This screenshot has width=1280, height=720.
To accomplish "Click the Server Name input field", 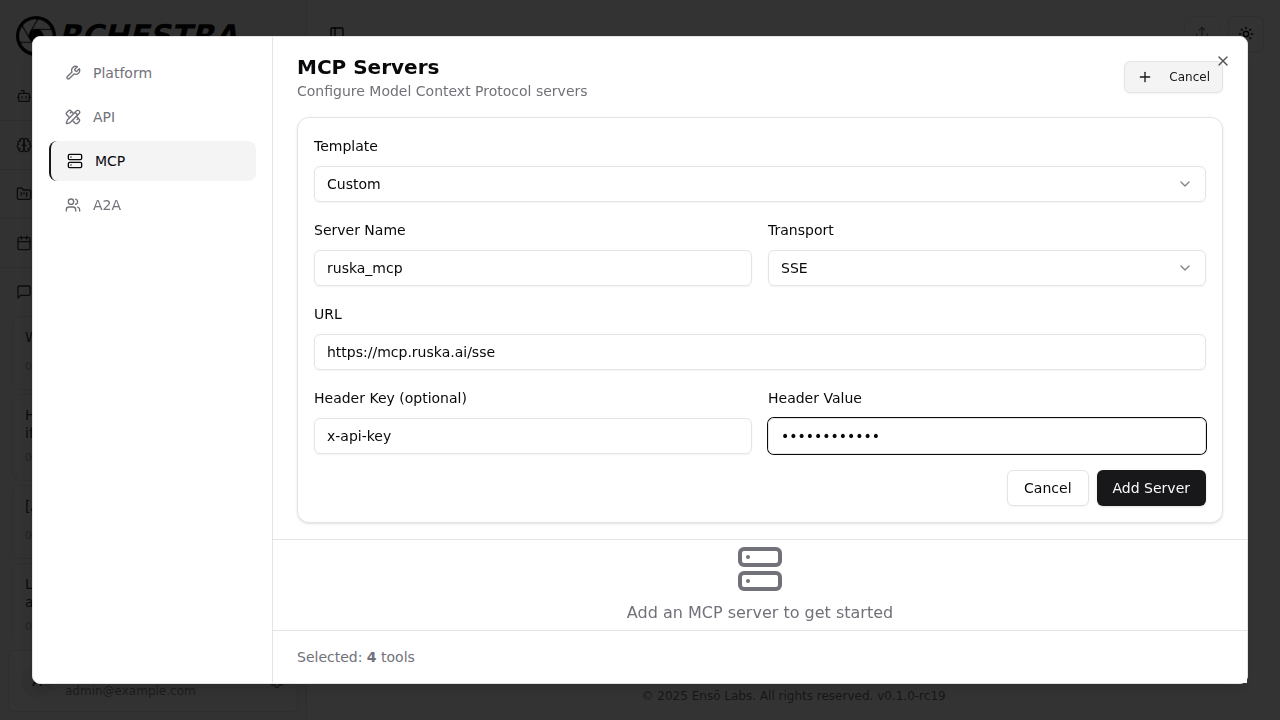I will (x=533, y=268).
